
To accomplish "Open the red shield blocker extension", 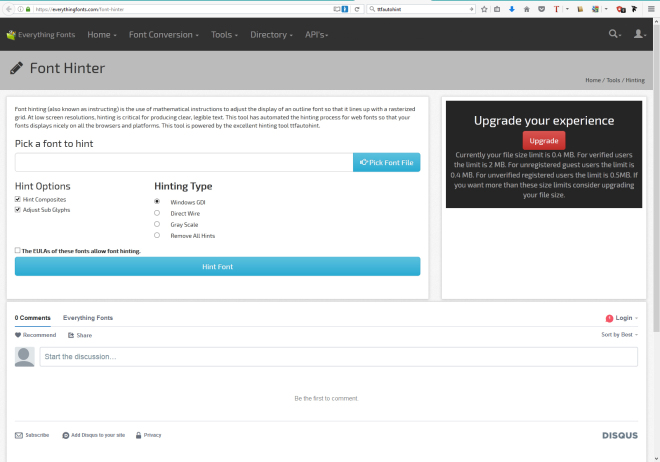I will pyautogui.click(x=620, y=9).
